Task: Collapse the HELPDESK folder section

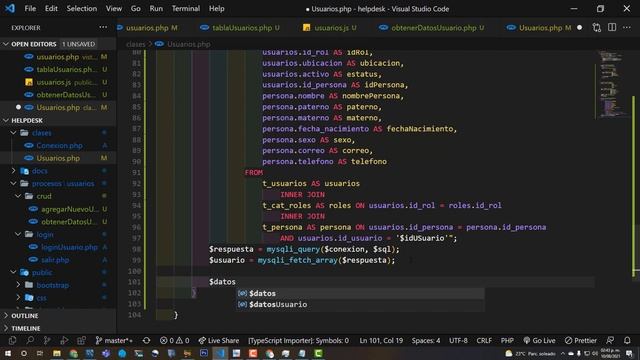Action: (x=6, y=120)
